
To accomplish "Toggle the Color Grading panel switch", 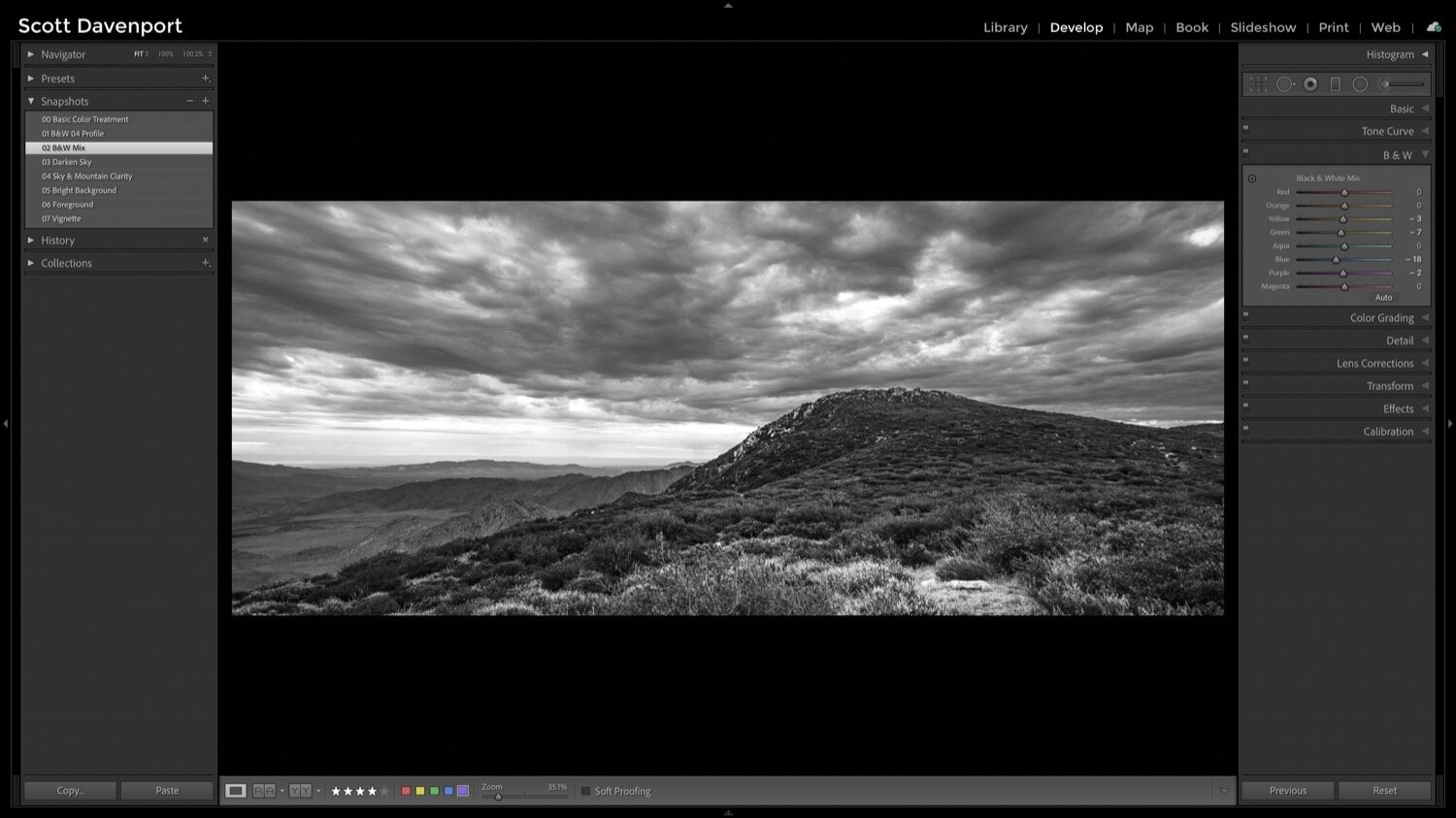I will click(1246, 314).
